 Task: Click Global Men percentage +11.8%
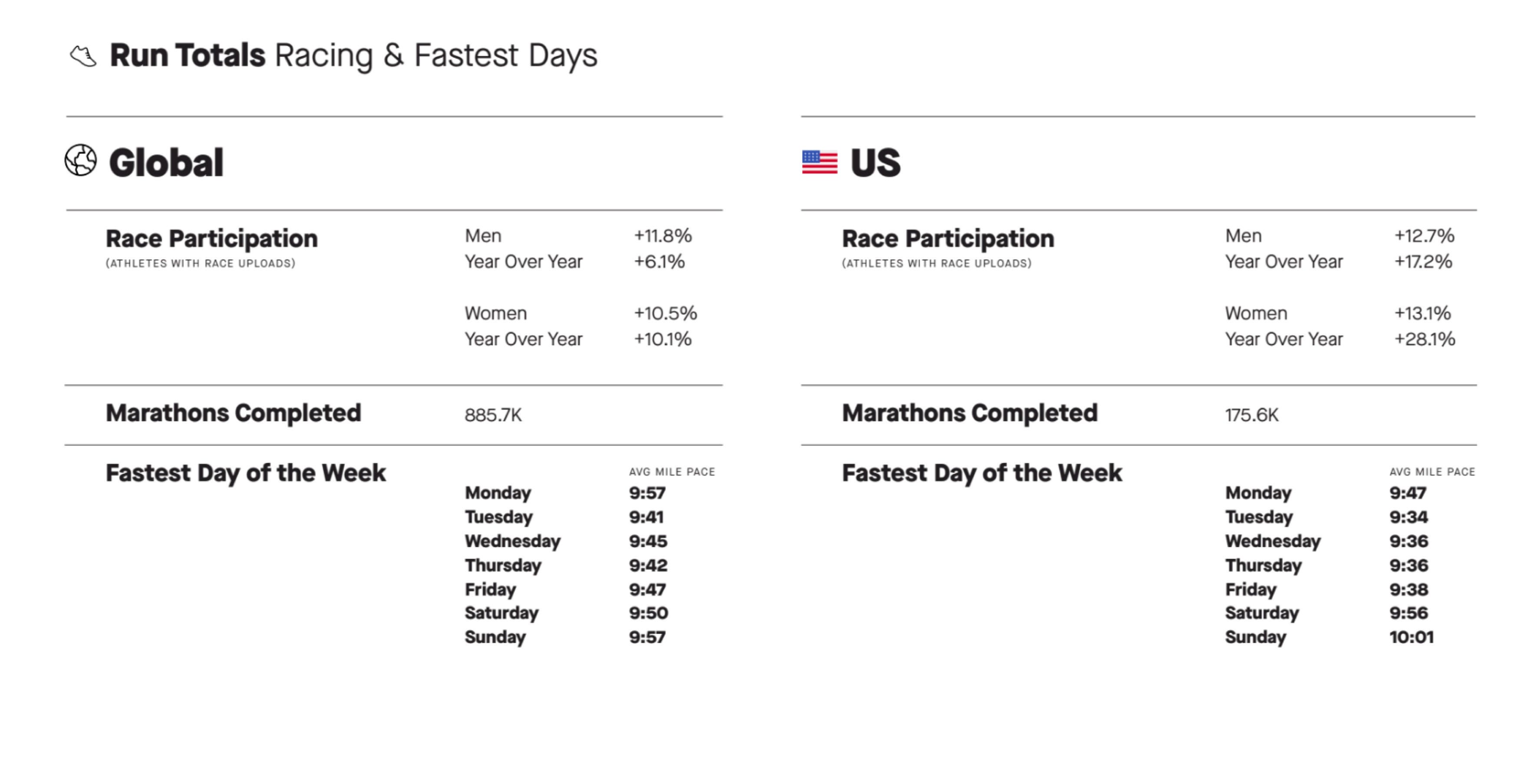(663, 235)
